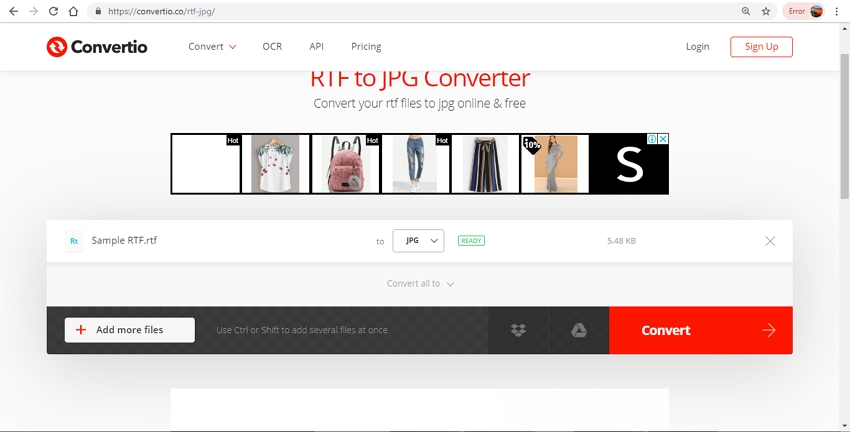The image size is (850, 432).
Task: Expand the Convert all to menu
Action: [420, 284]
